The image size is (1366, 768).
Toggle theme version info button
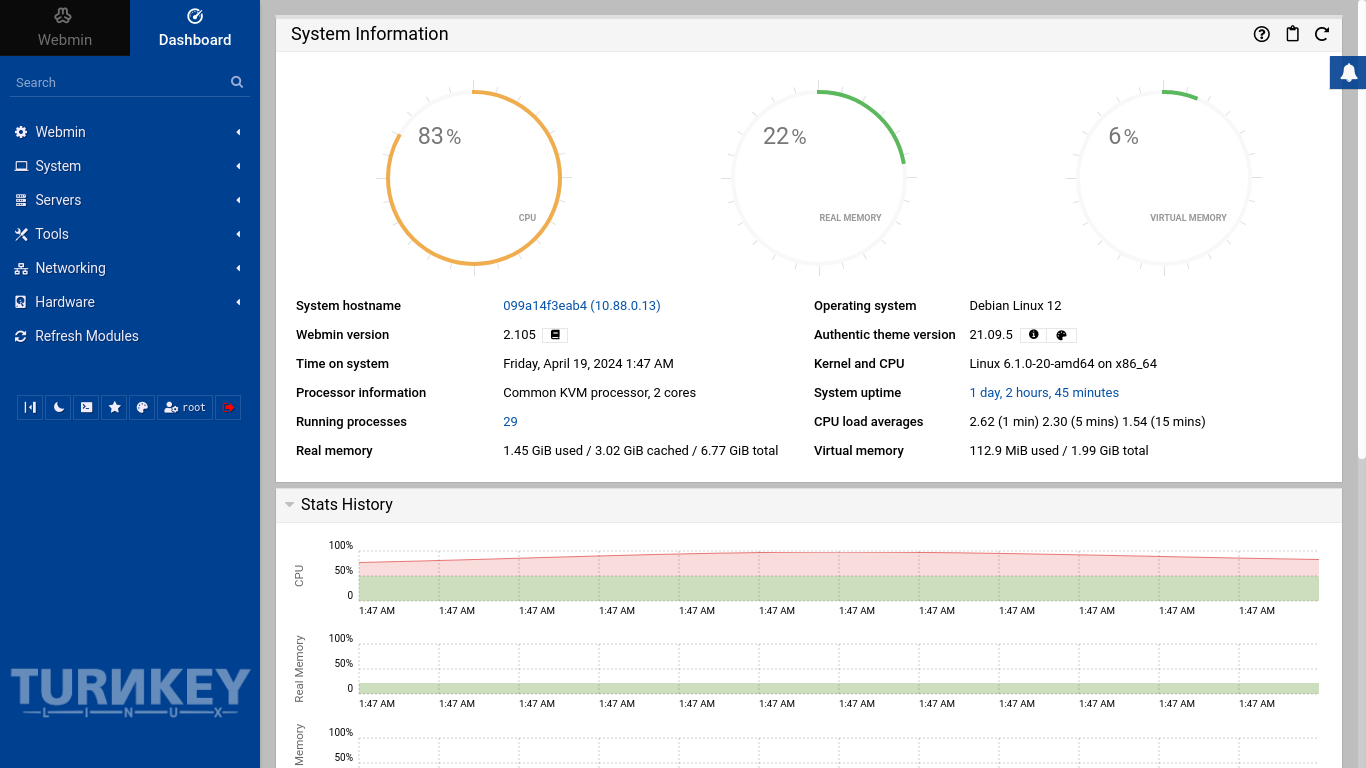[x=1034, y=334]
